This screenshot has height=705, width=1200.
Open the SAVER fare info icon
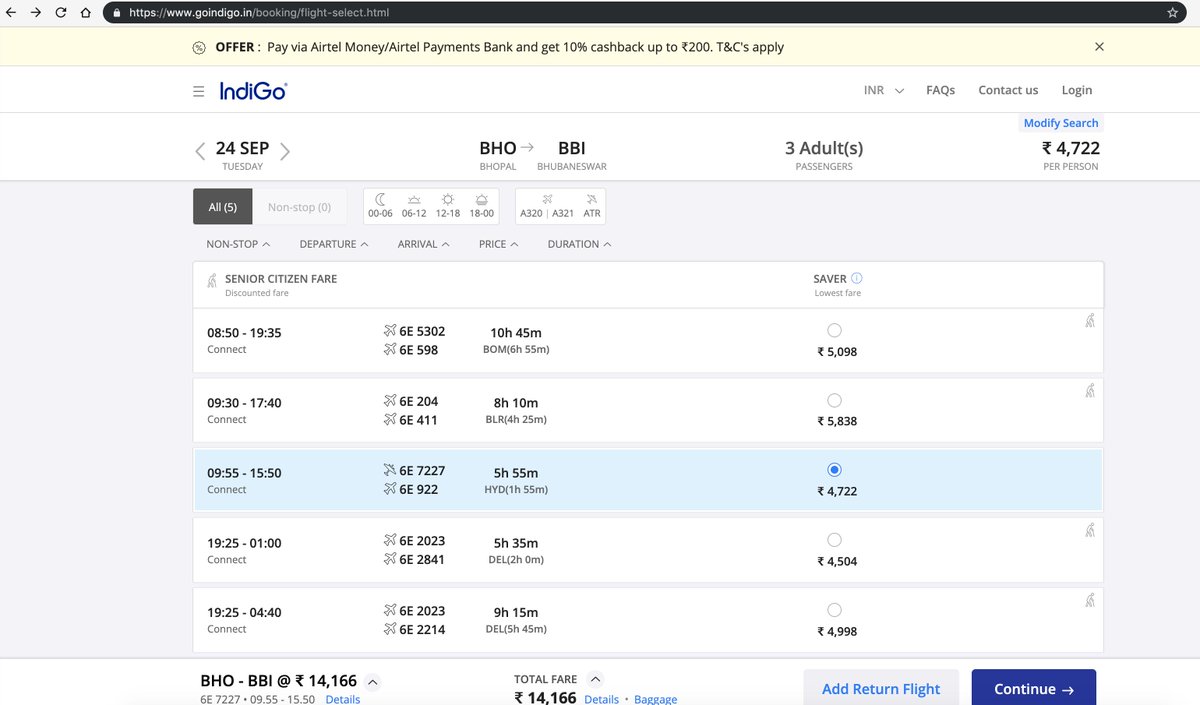pyautogui.click(x=857, y=279)
